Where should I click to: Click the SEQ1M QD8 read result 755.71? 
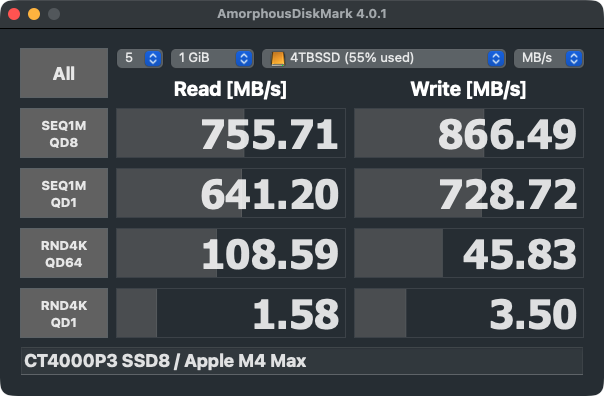click(x=231, y=133)
